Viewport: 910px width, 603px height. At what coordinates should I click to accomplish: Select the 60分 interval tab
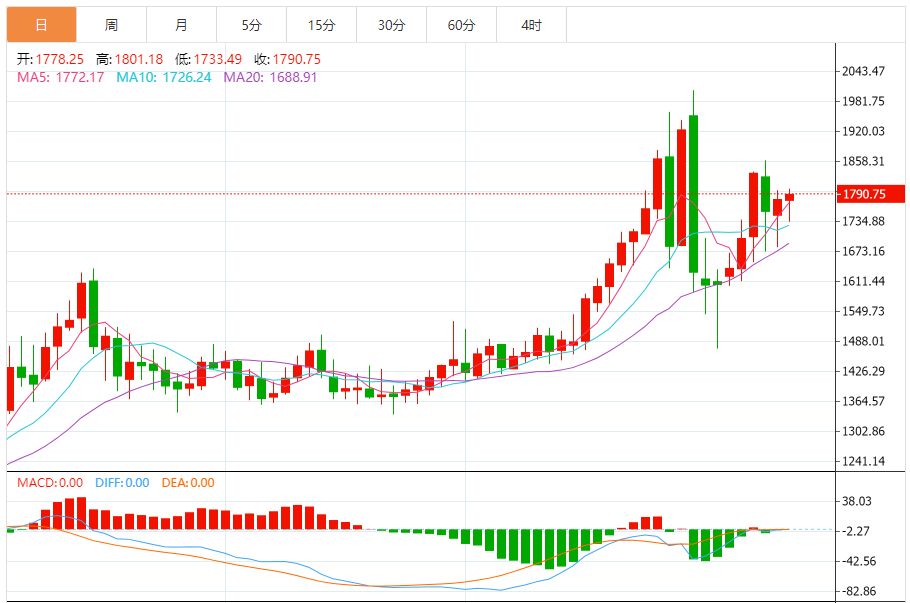click(461, 25)
